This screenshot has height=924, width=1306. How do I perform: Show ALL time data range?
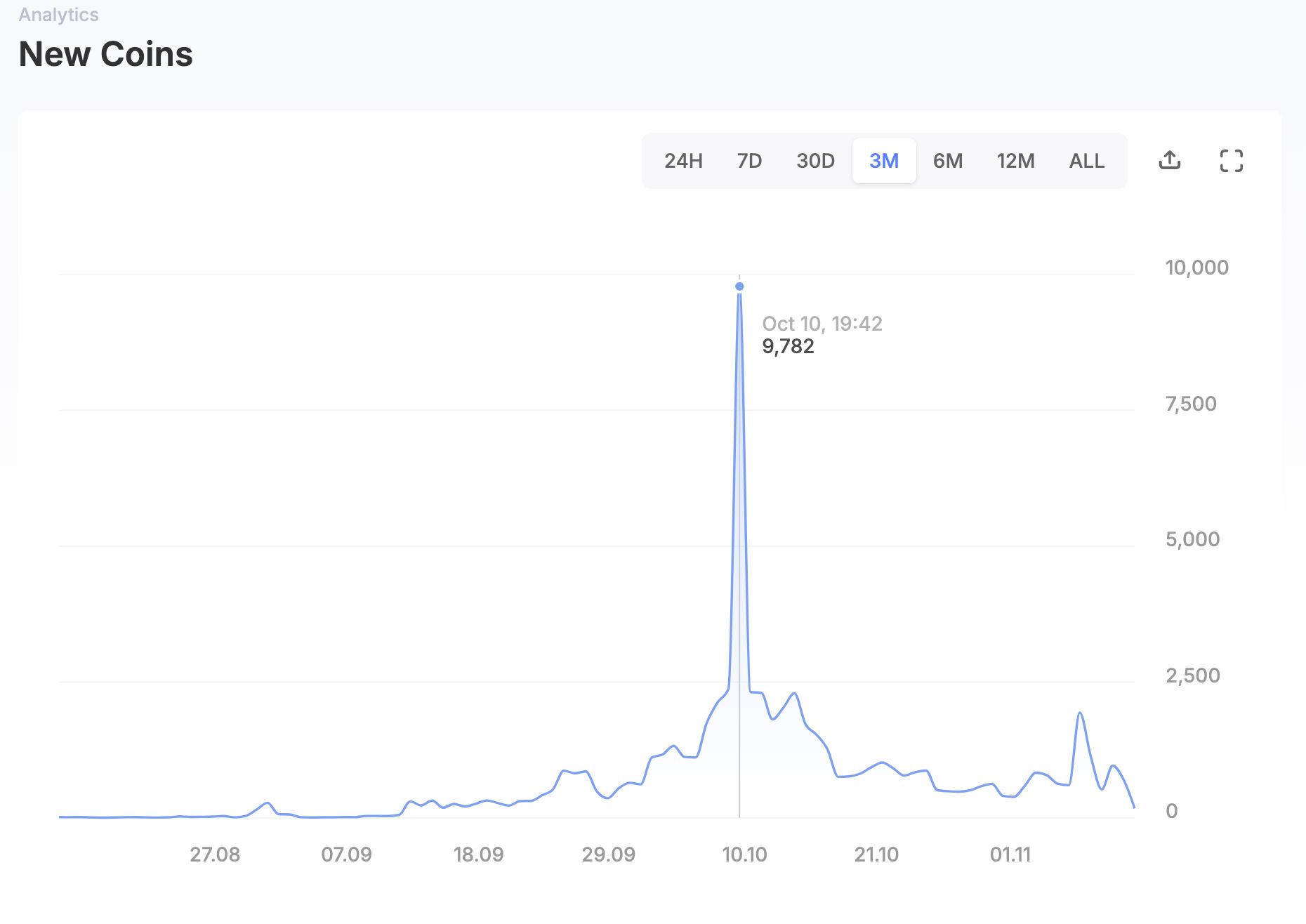tap(1086, 161)
